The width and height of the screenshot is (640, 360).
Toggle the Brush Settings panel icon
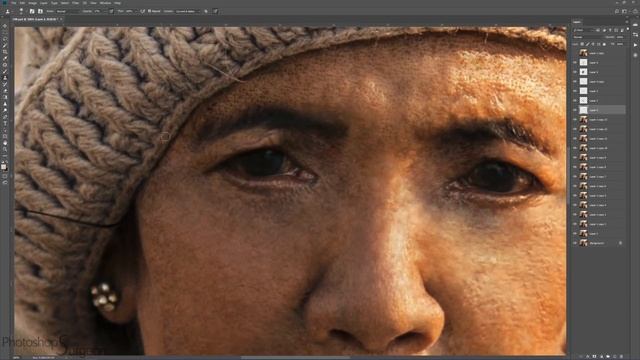[x=32, y=11]
